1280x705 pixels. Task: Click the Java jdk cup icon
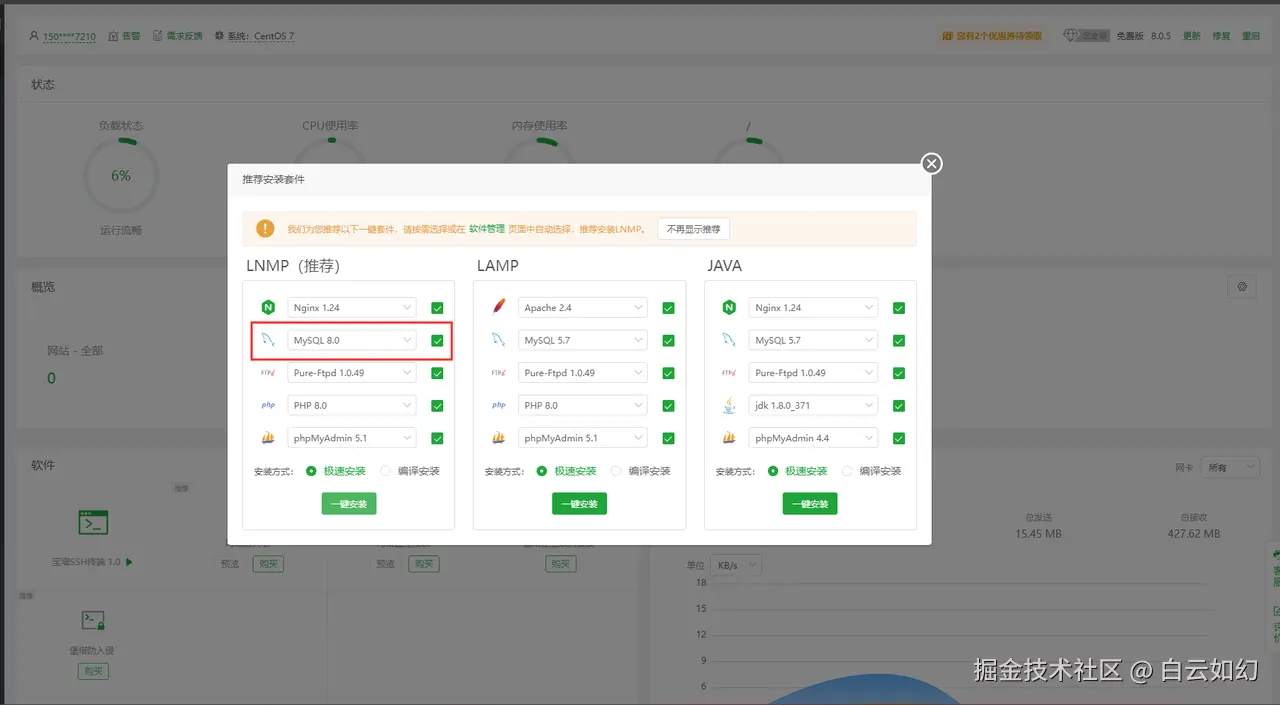click(729, 405)
